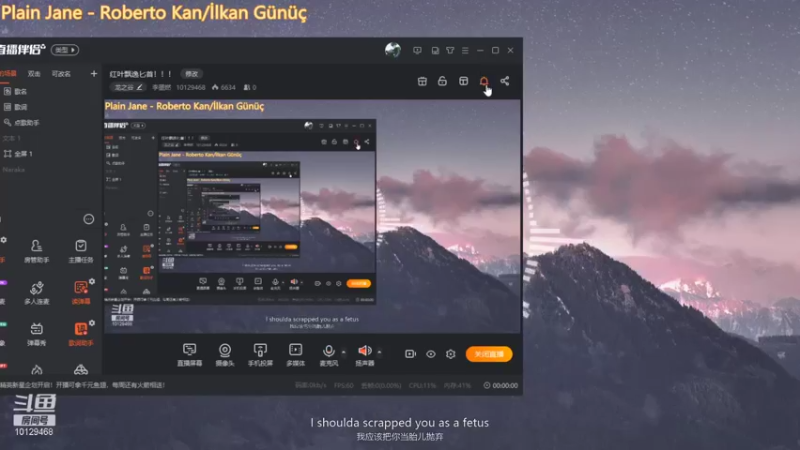Click the 6634 popularity flame count
The width and height of the screenshot is (800, 450).
pos(223,87)
